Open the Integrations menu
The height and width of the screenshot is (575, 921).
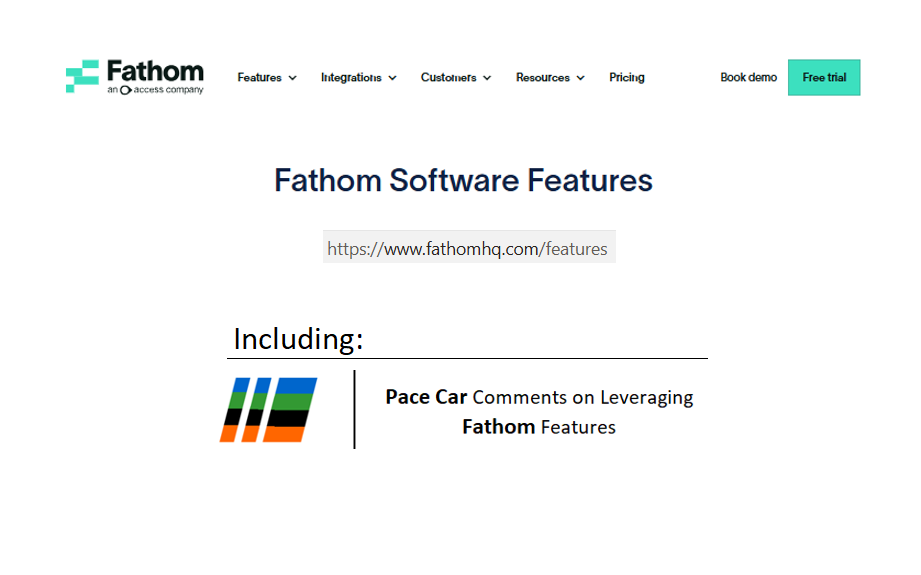click(351, 78)
